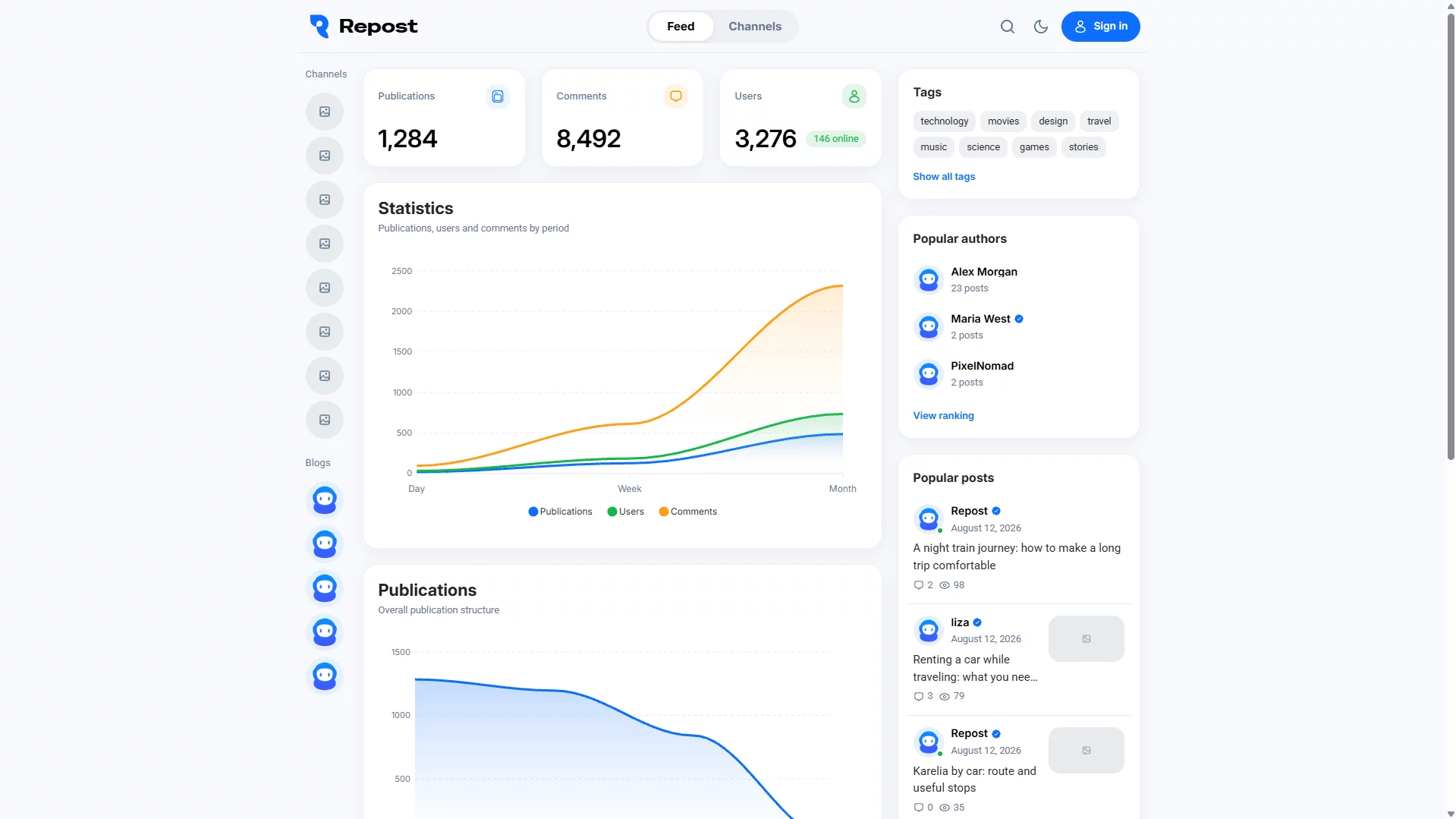
Task: Open the last blog avatar in sidebar
Action: [x=324, y=676]
